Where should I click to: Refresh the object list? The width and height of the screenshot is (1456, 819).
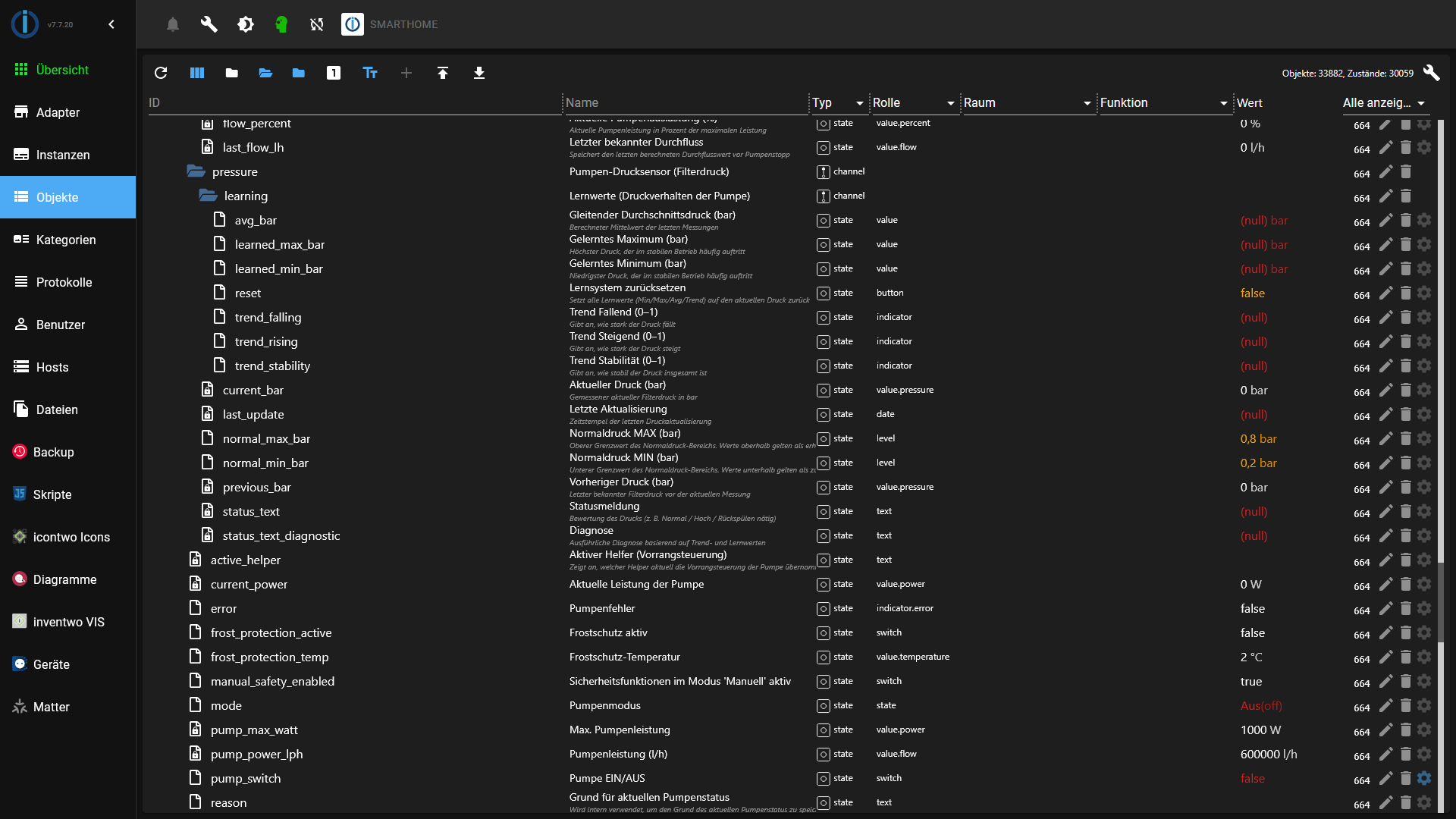click(x=161, y=73)
